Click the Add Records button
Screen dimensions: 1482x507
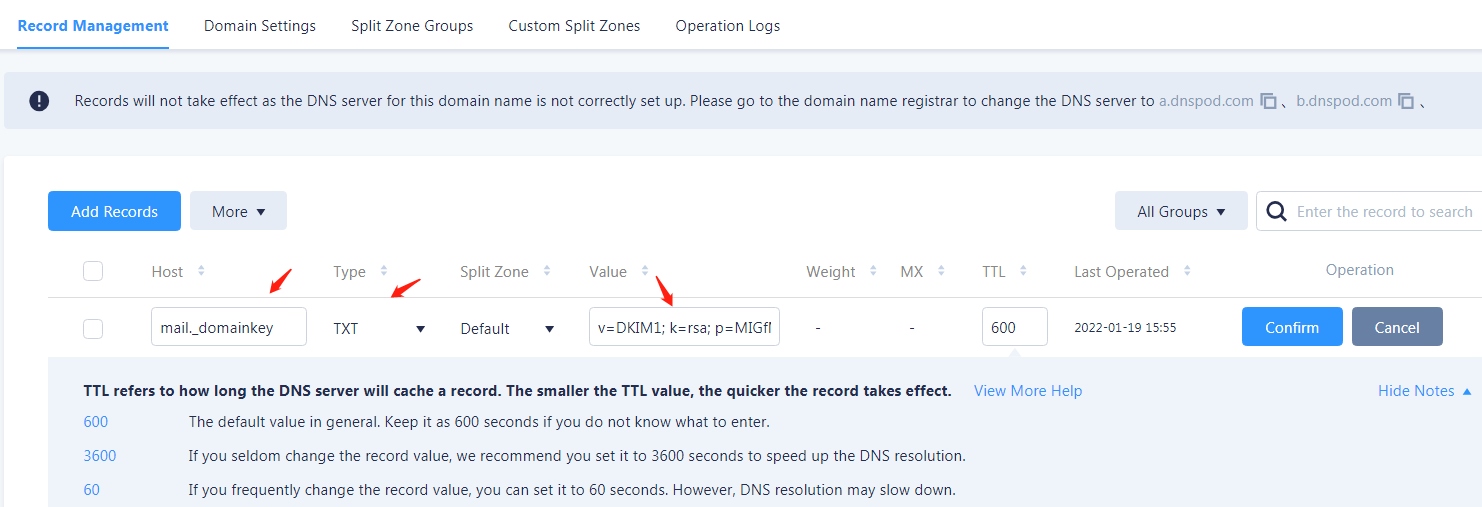coord(114,212)
